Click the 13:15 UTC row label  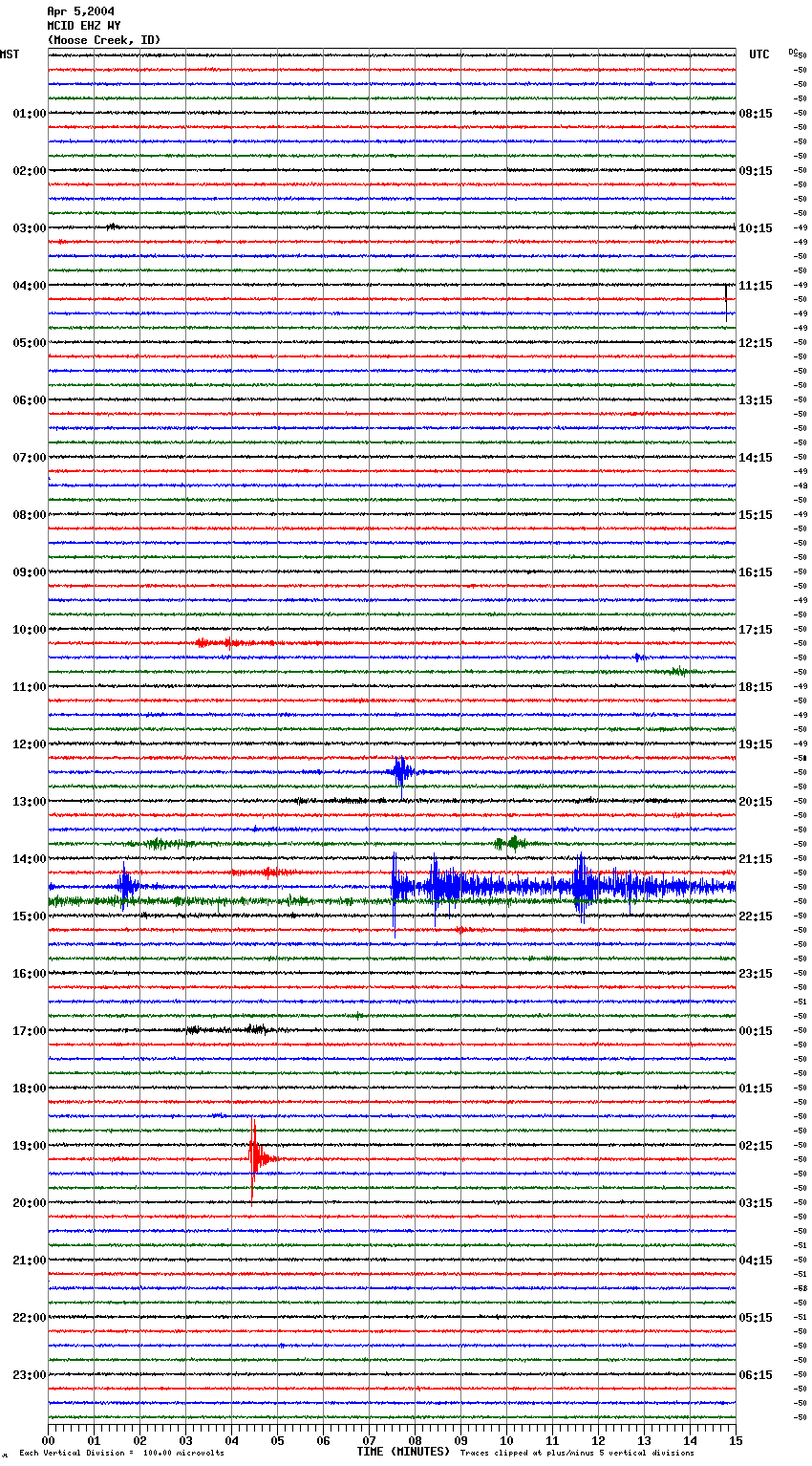pyautogui.click(x=756, y=400)
